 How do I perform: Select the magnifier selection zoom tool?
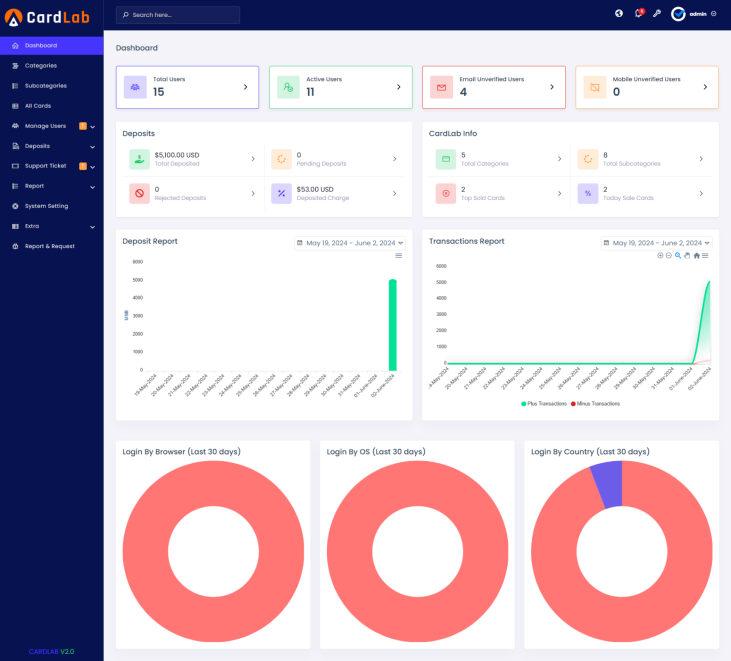(x=678, y=255)
